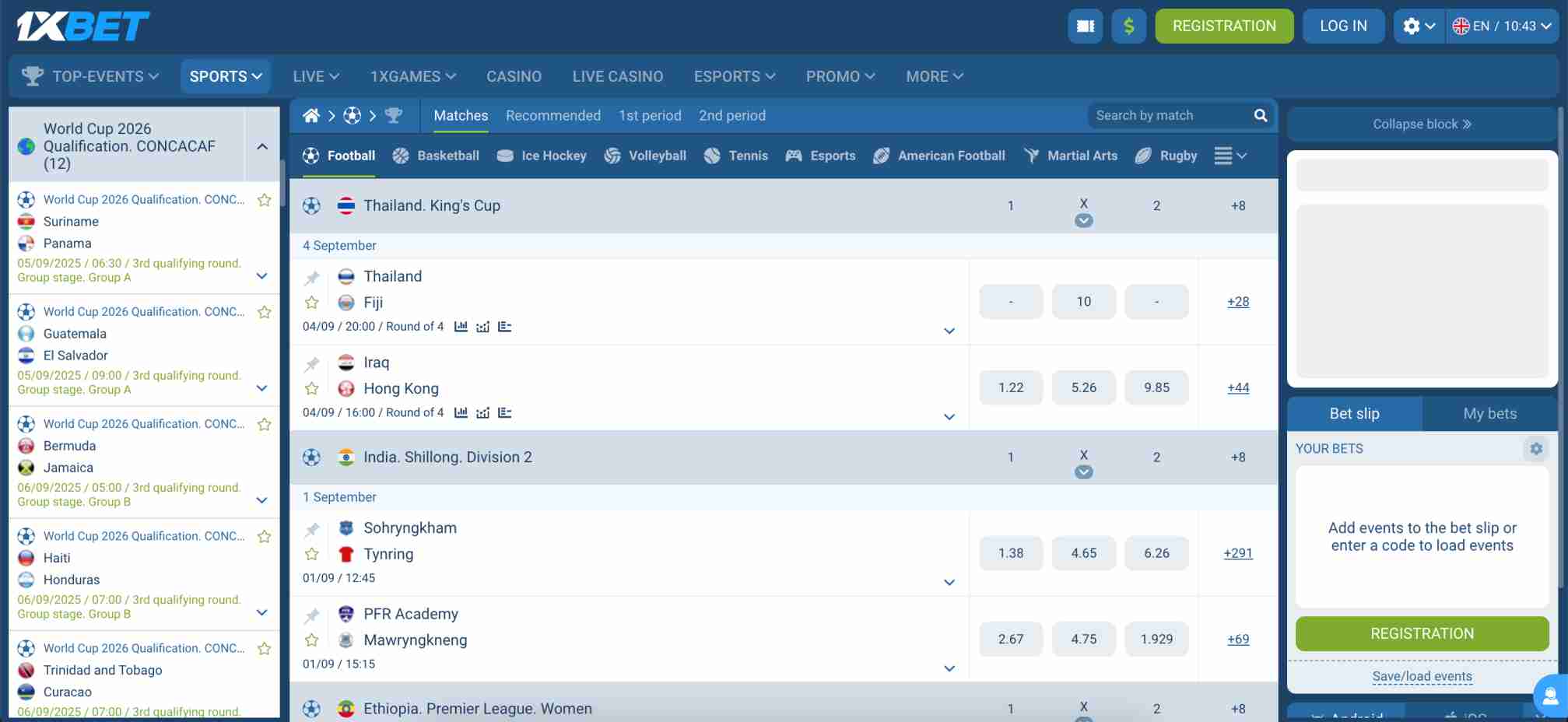Click the football icon in breadcrumb

coord(353,116)
